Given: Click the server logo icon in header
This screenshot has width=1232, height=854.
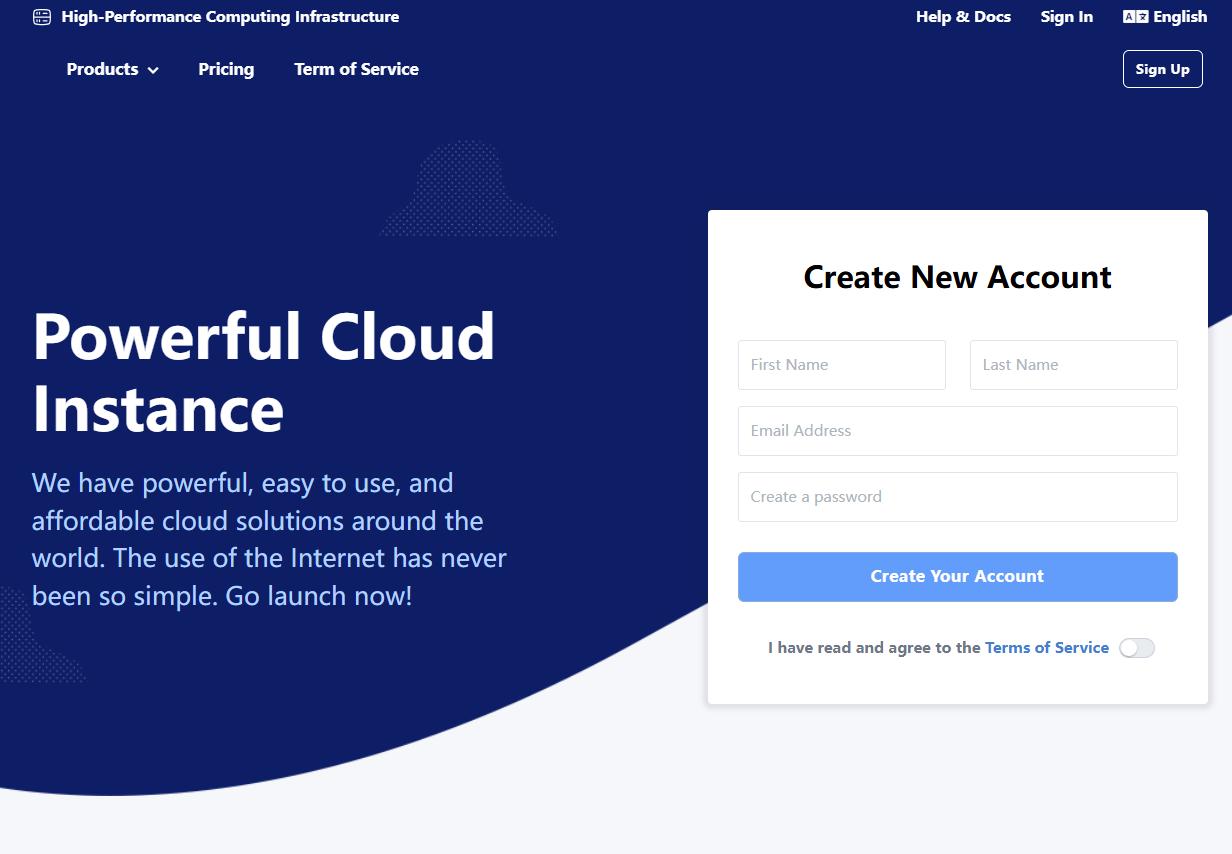Looking at the screenshot, I should tap(41, 17).
